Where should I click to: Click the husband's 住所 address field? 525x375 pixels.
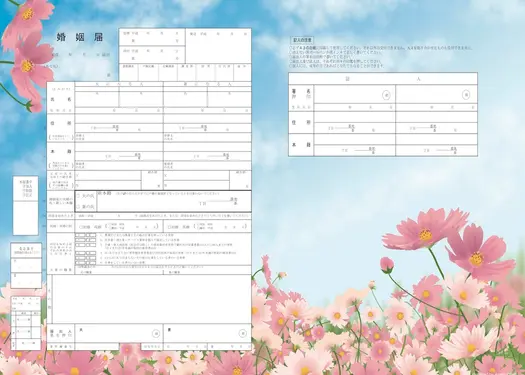(x=119, y=123)
